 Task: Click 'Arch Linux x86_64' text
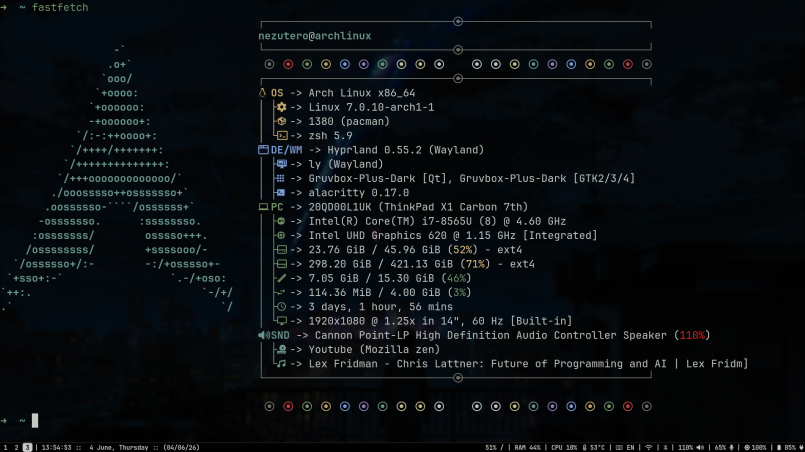(x=362, y=93)
